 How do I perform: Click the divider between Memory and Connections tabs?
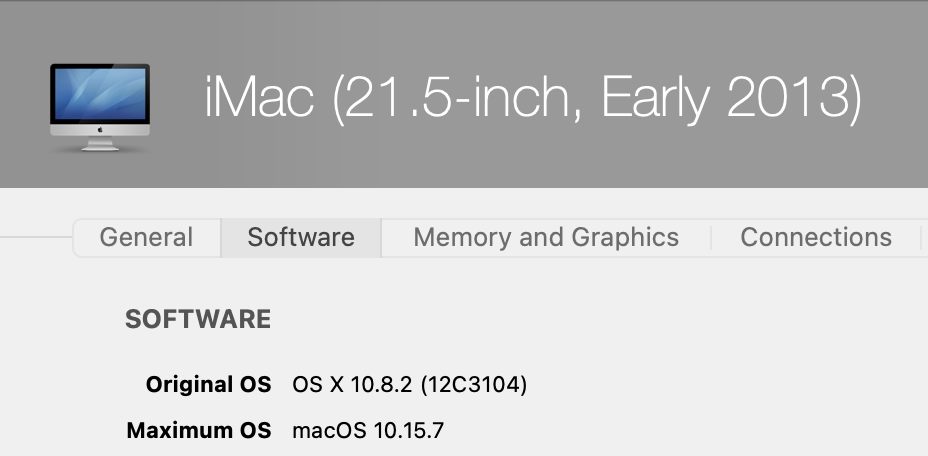(x=710, y=238)
